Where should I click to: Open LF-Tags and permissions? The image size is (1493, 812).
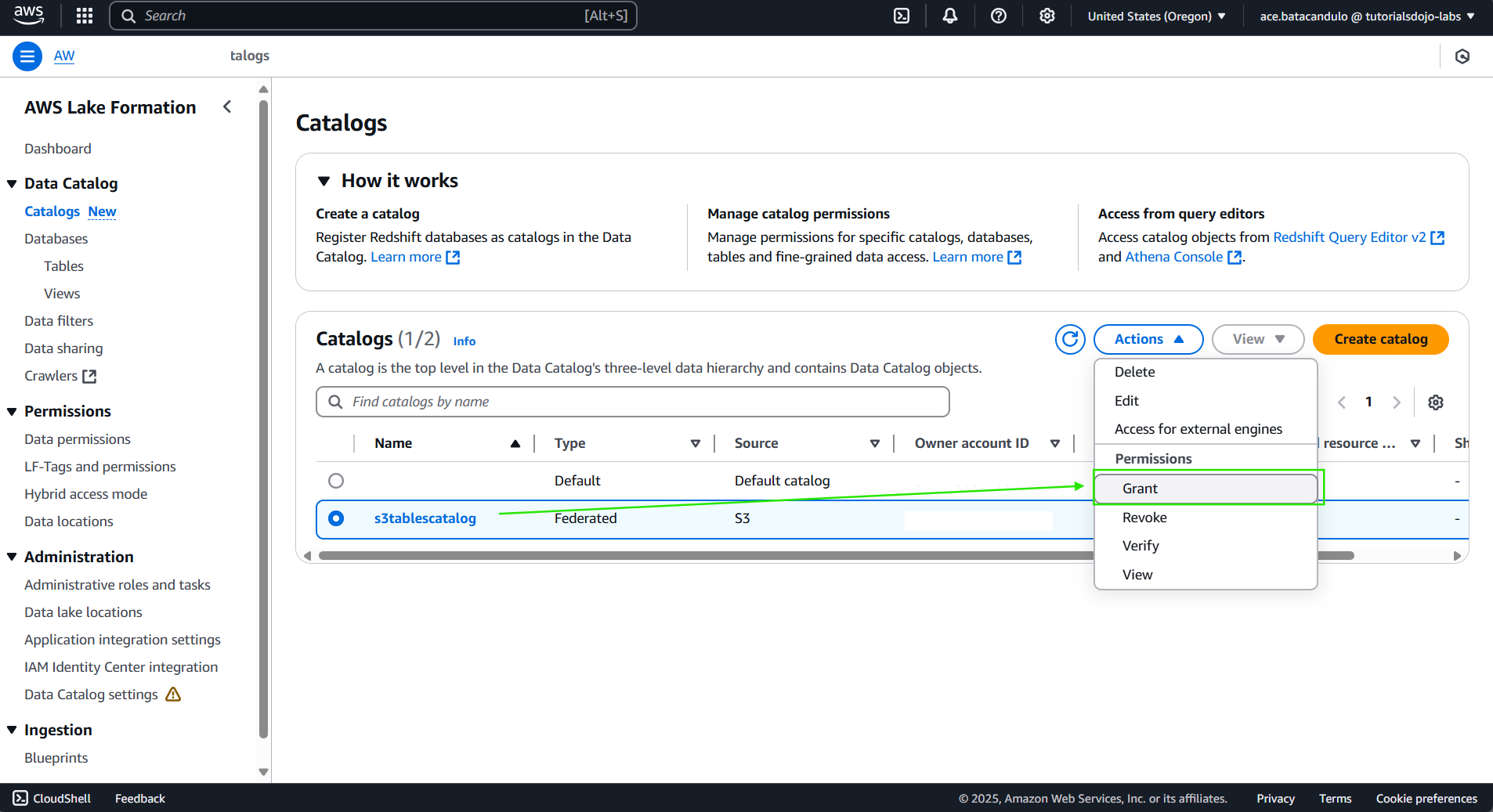click(x=100, y=467)
